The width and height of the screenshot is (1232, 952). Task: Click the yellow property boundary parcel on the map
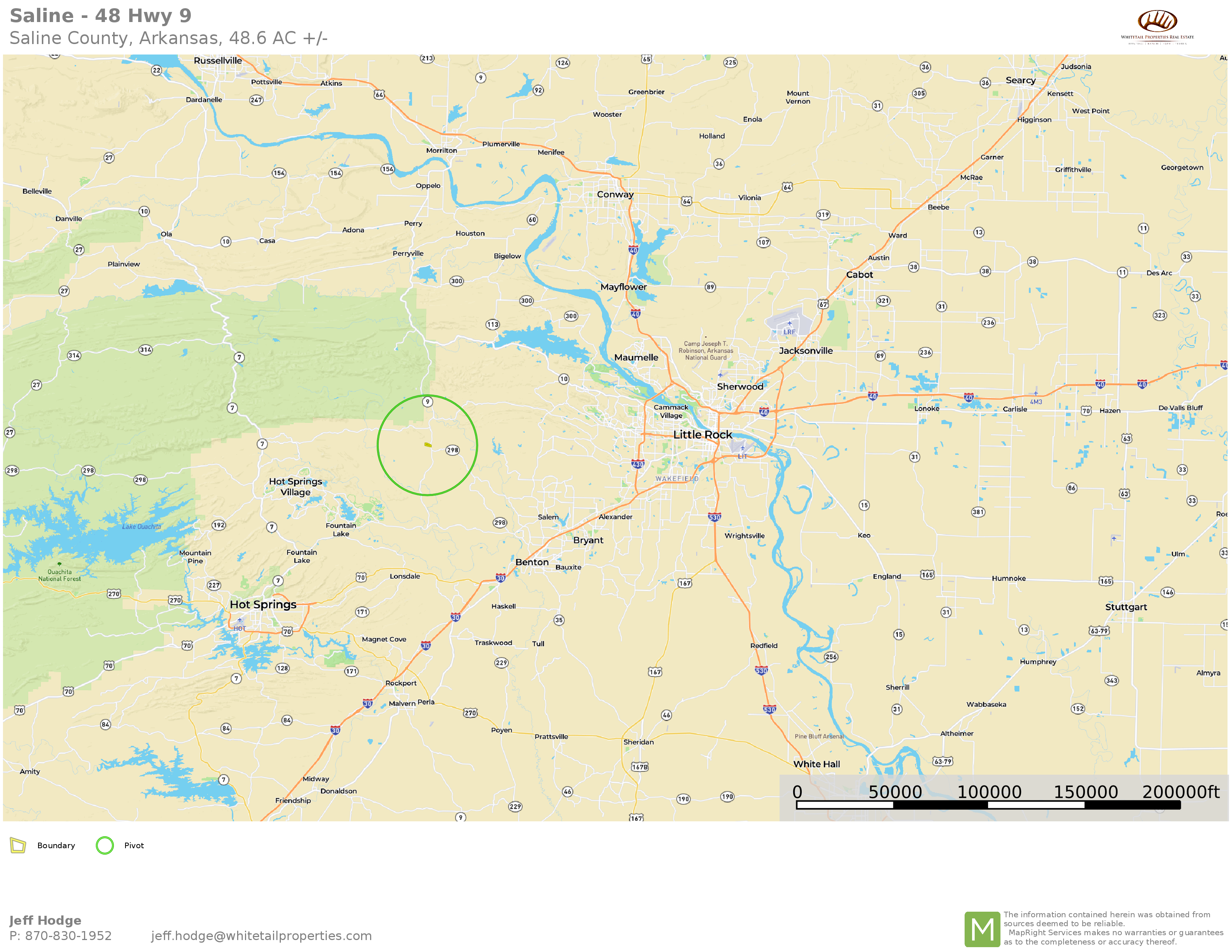click(428, 445)
